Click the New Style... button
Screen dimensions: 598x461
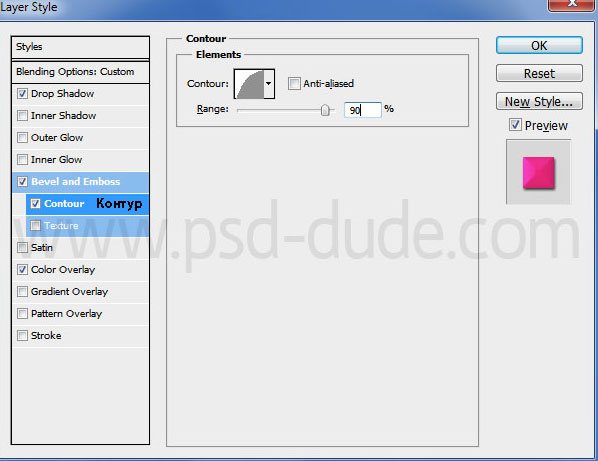pos(539,101)
